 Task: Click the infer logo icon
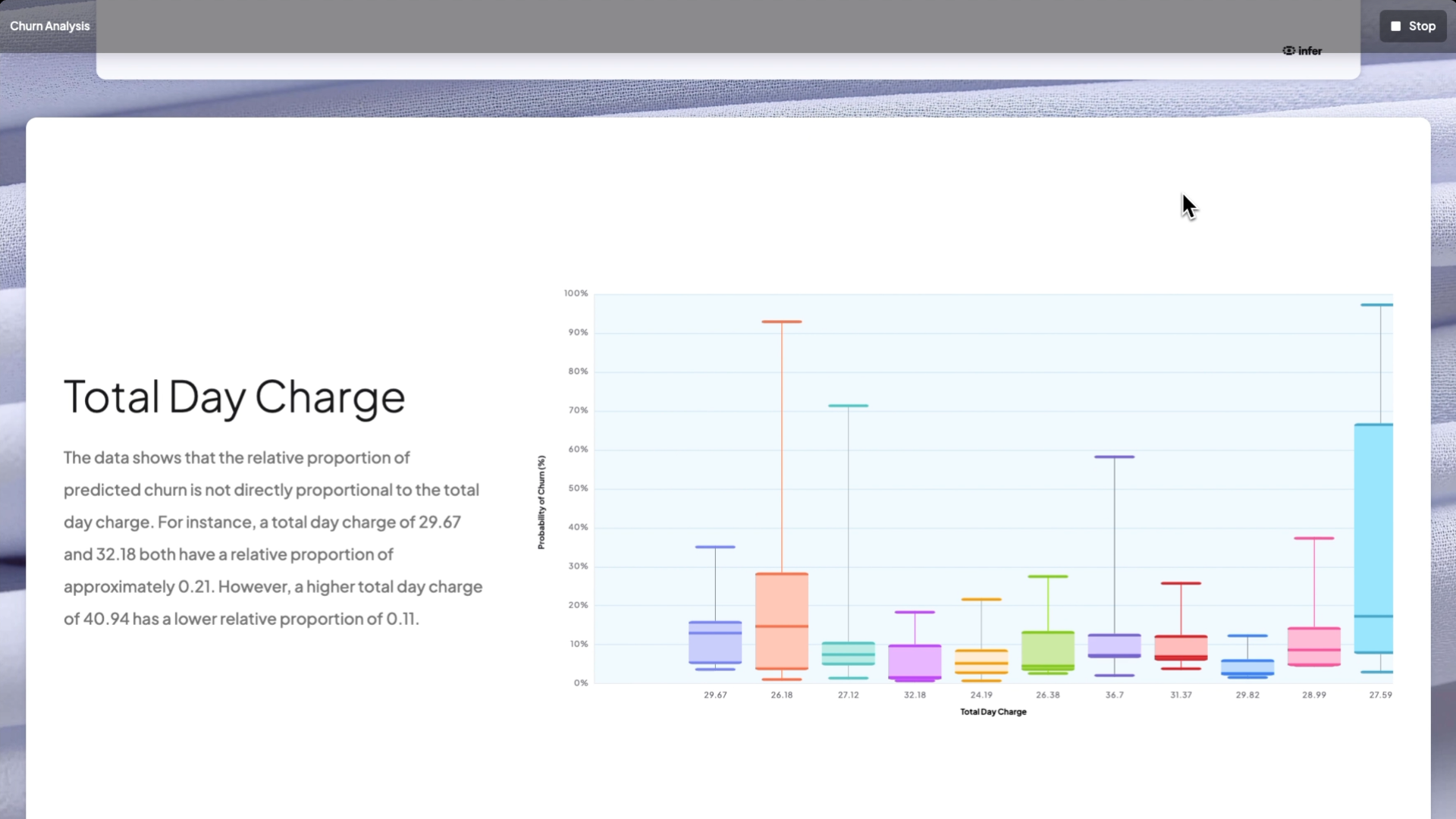[x=1289, y=51]
